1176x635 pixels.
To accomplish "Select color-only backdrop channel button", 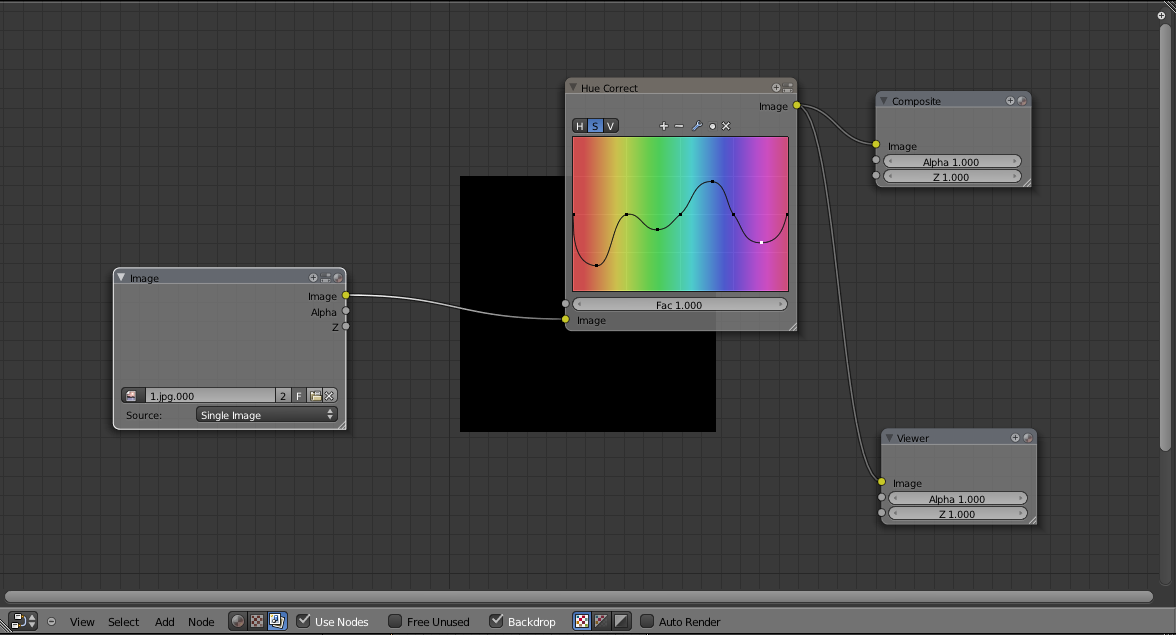I will (x=602, y=621).
